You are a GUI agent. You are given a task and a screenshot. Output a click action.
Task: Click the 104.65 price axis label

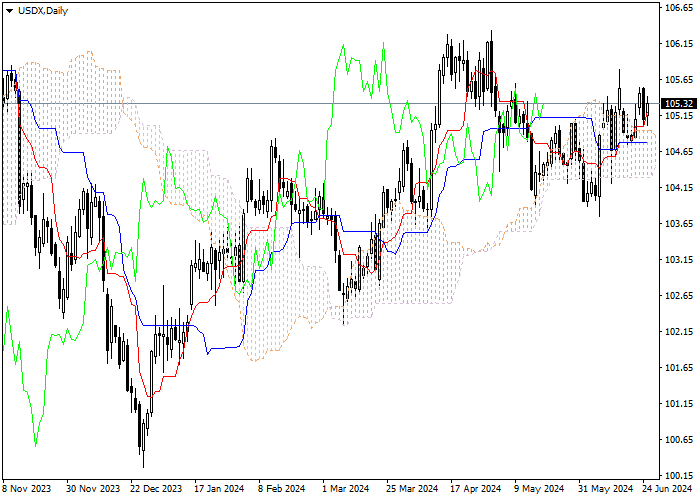pyautogui.click(x=679, y=152)
